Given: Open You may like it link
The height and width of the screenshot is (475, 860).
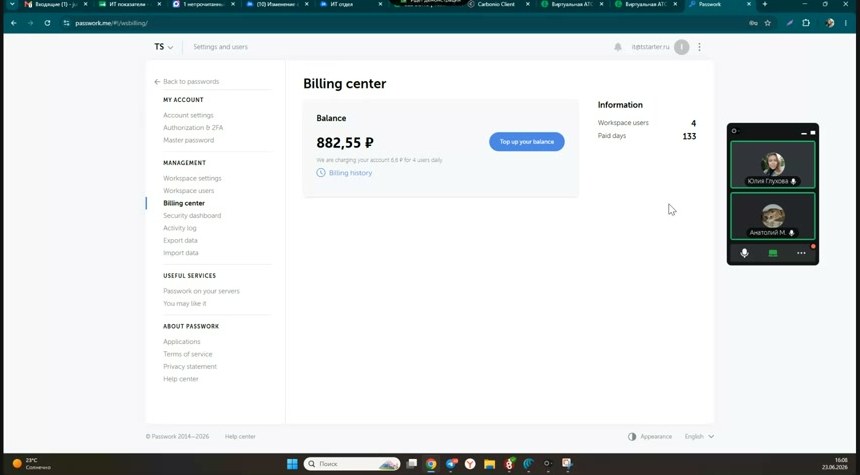Looking at the screenshot, I should [x=185, y=303].
